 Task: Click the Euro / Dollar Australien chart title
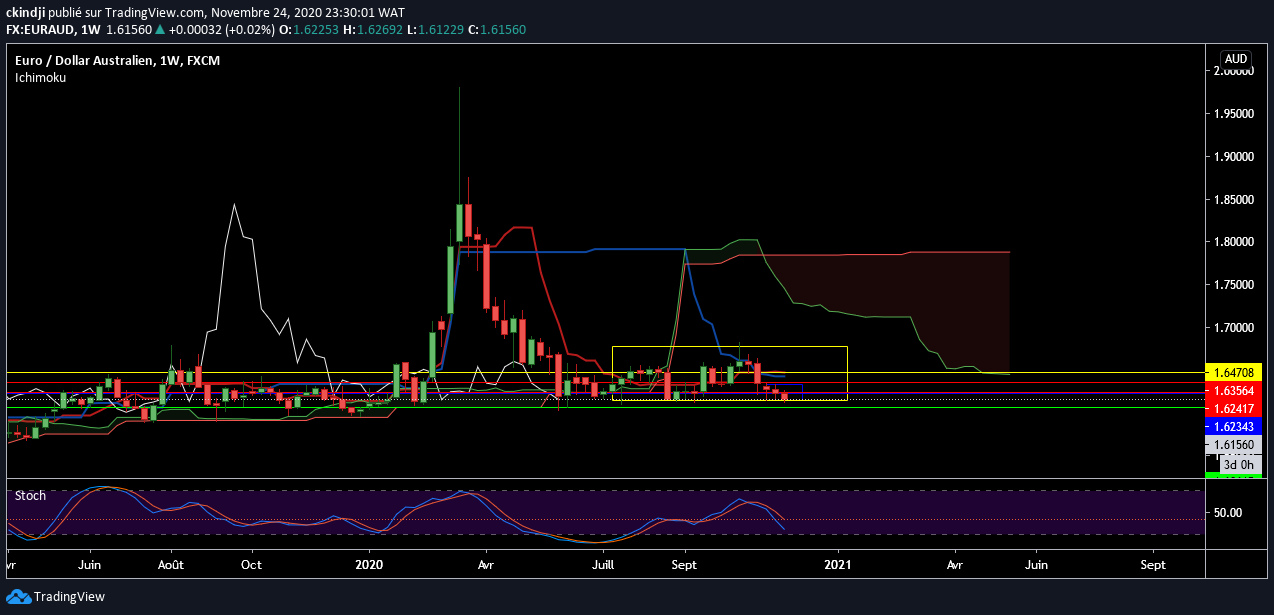(x=84, y=61)
